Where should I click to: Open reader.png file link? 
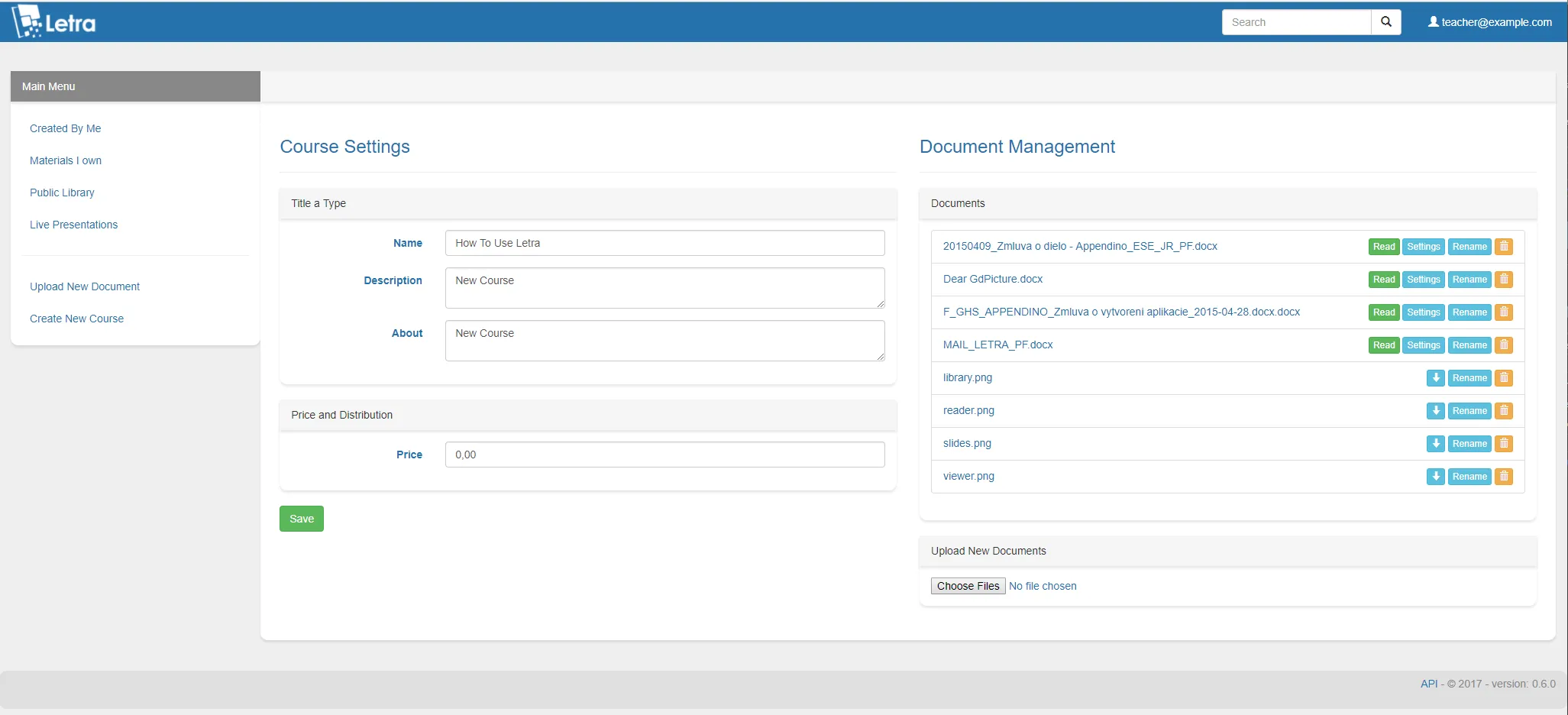click(x=968, y=410)
